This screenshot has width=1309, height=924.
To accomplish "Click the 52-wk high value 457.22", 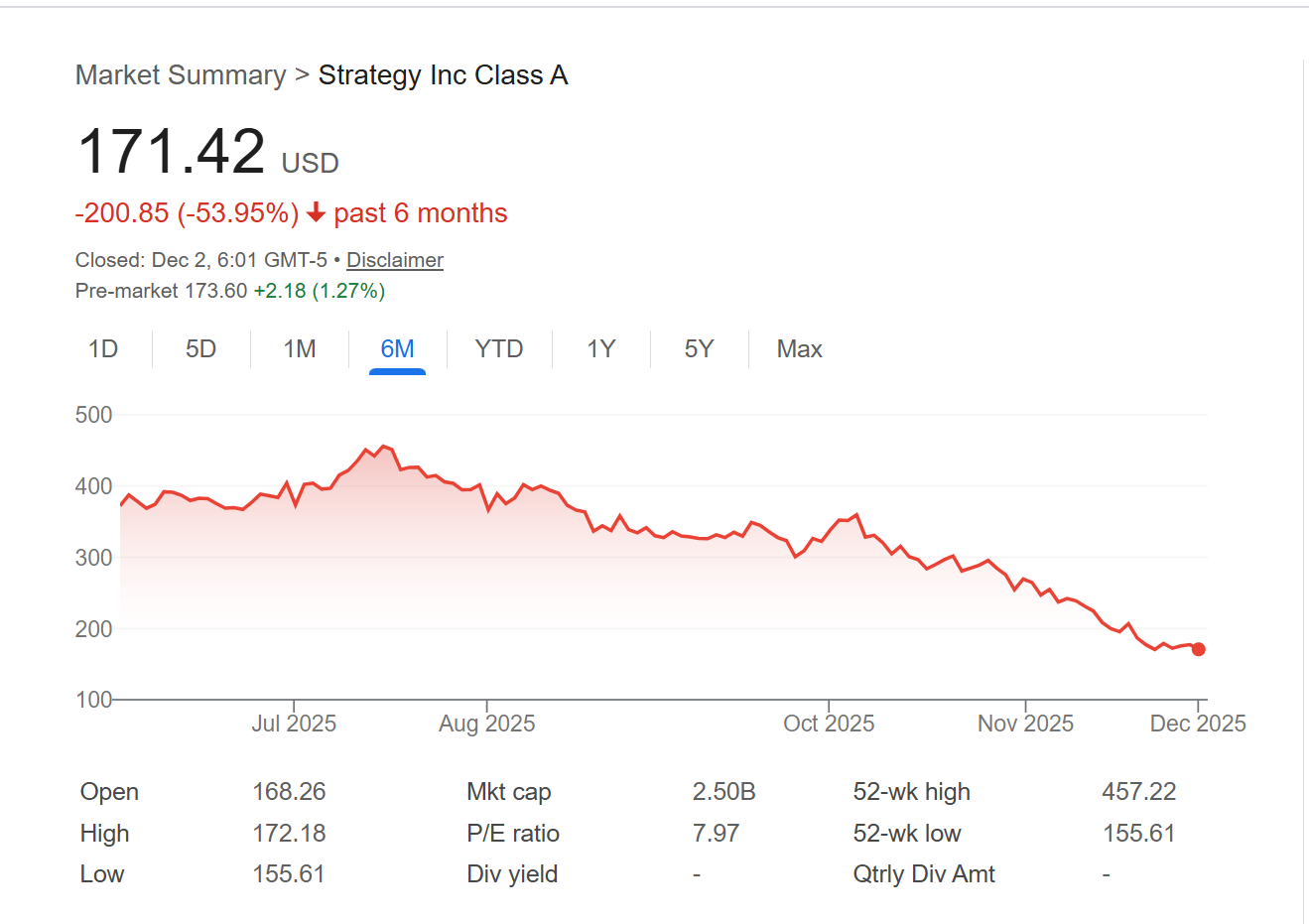I will pos(1138,792).
